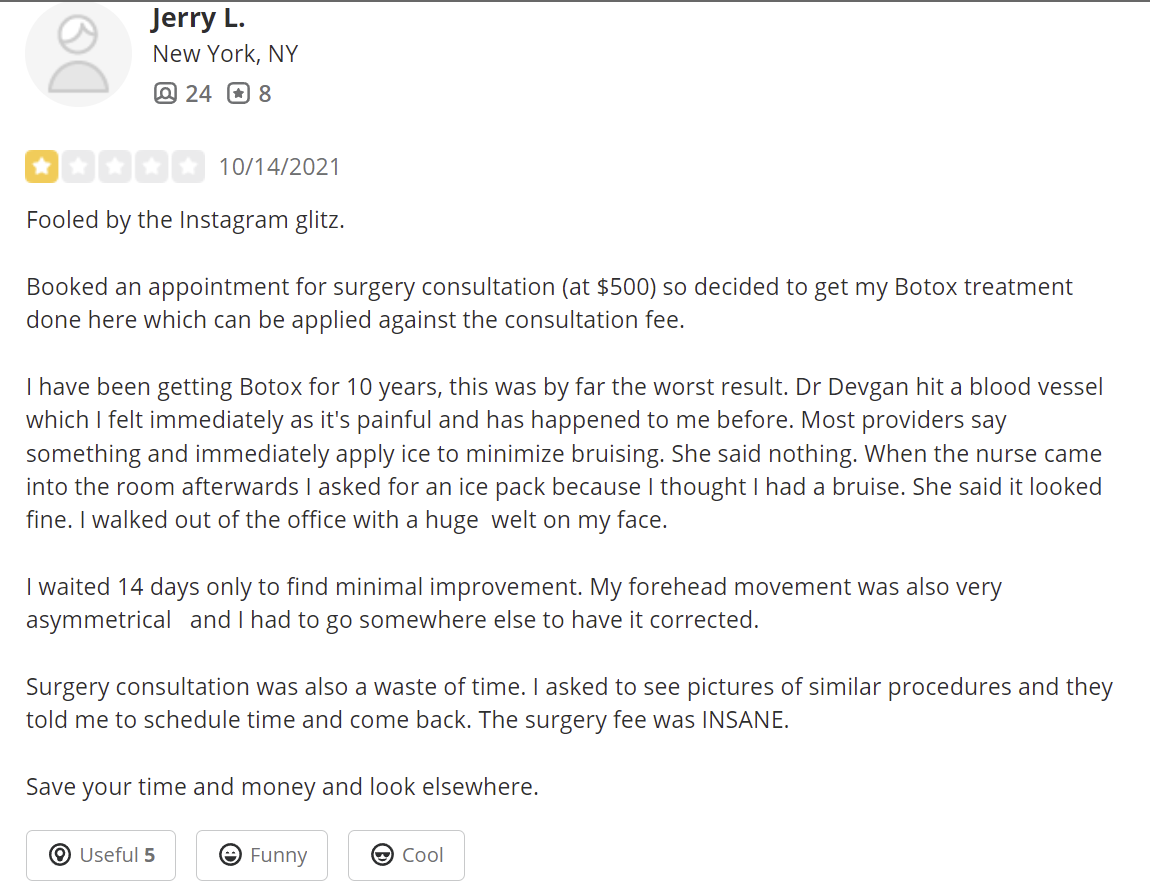Click the fifth gray rating star
1150x884 pixels.
point(188,167)
